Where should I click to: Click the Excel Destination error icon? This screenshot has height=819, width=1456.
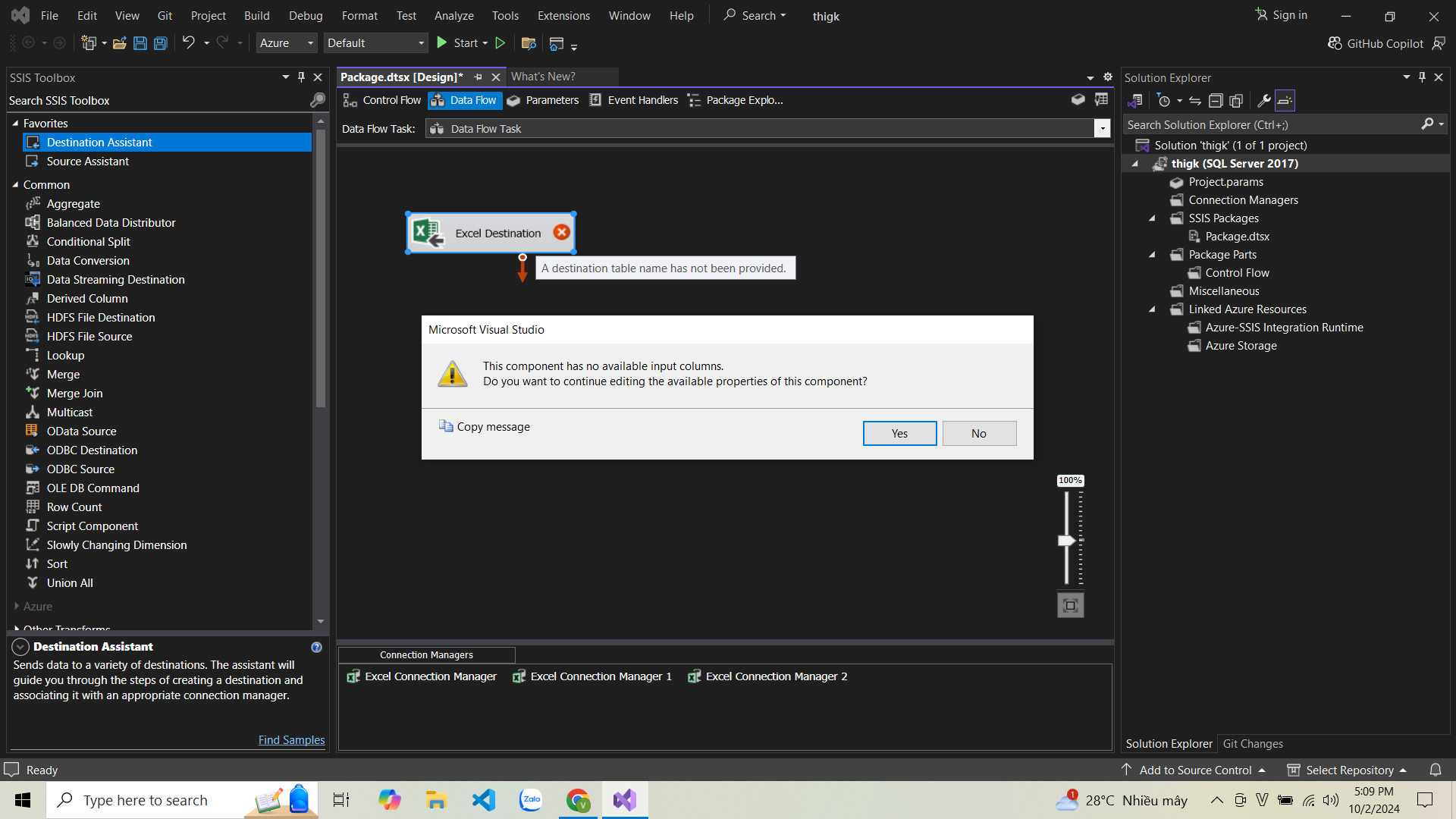561,232
